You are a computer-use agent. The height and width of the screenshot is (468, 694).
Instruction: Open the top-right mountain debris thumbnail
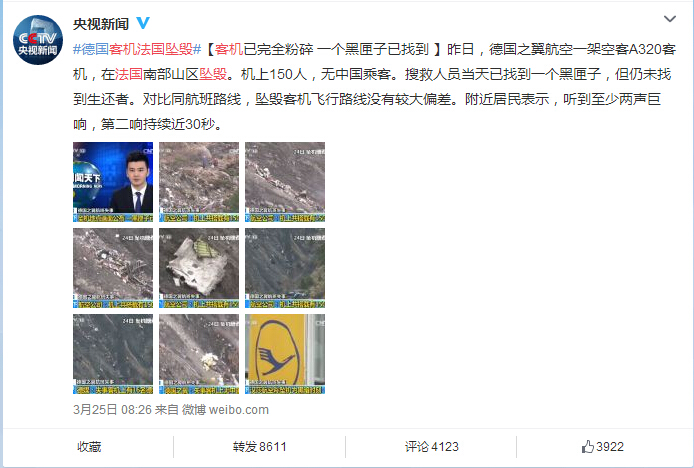pos(285,182)
